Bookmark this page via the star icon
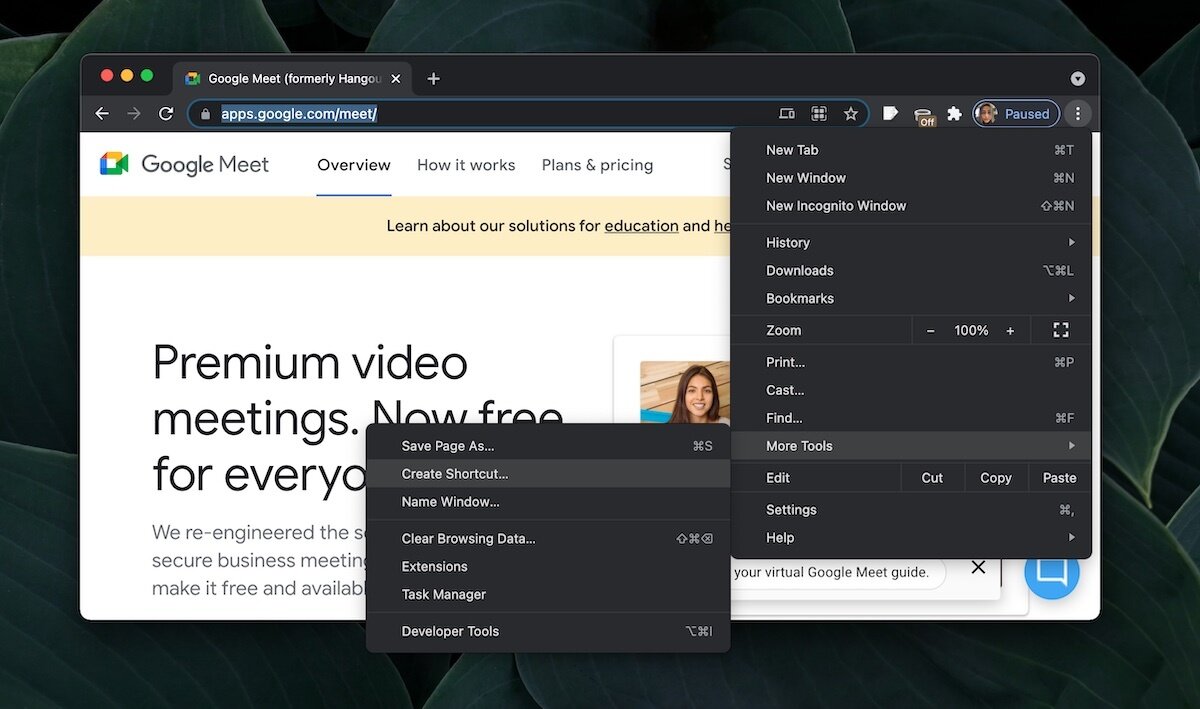Screen dimensions: 1200x709 [x=851, y=113]
